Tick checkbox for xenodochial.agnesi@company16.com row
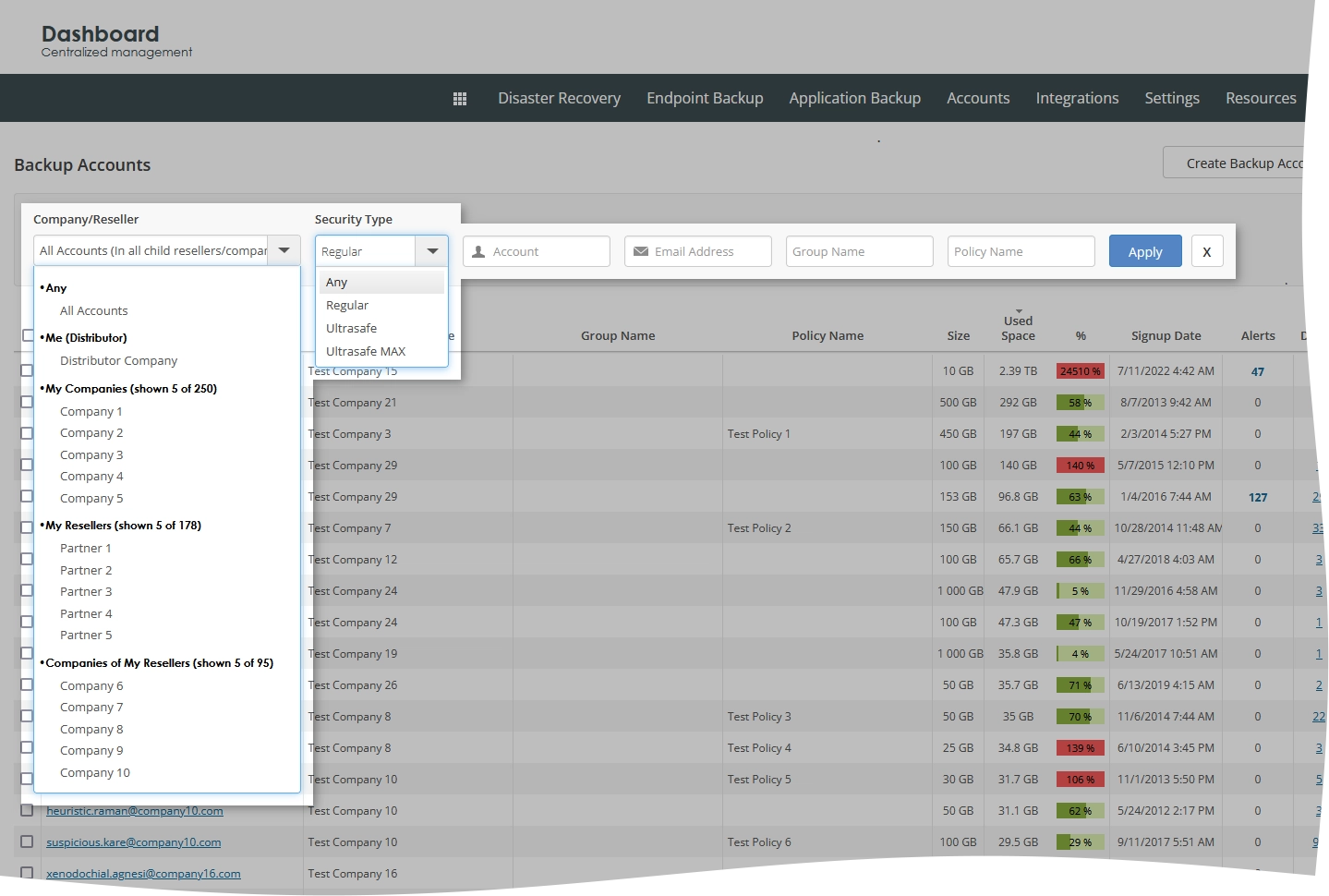The height and width of the screenshot is (896, 1329). click(27, 874)
